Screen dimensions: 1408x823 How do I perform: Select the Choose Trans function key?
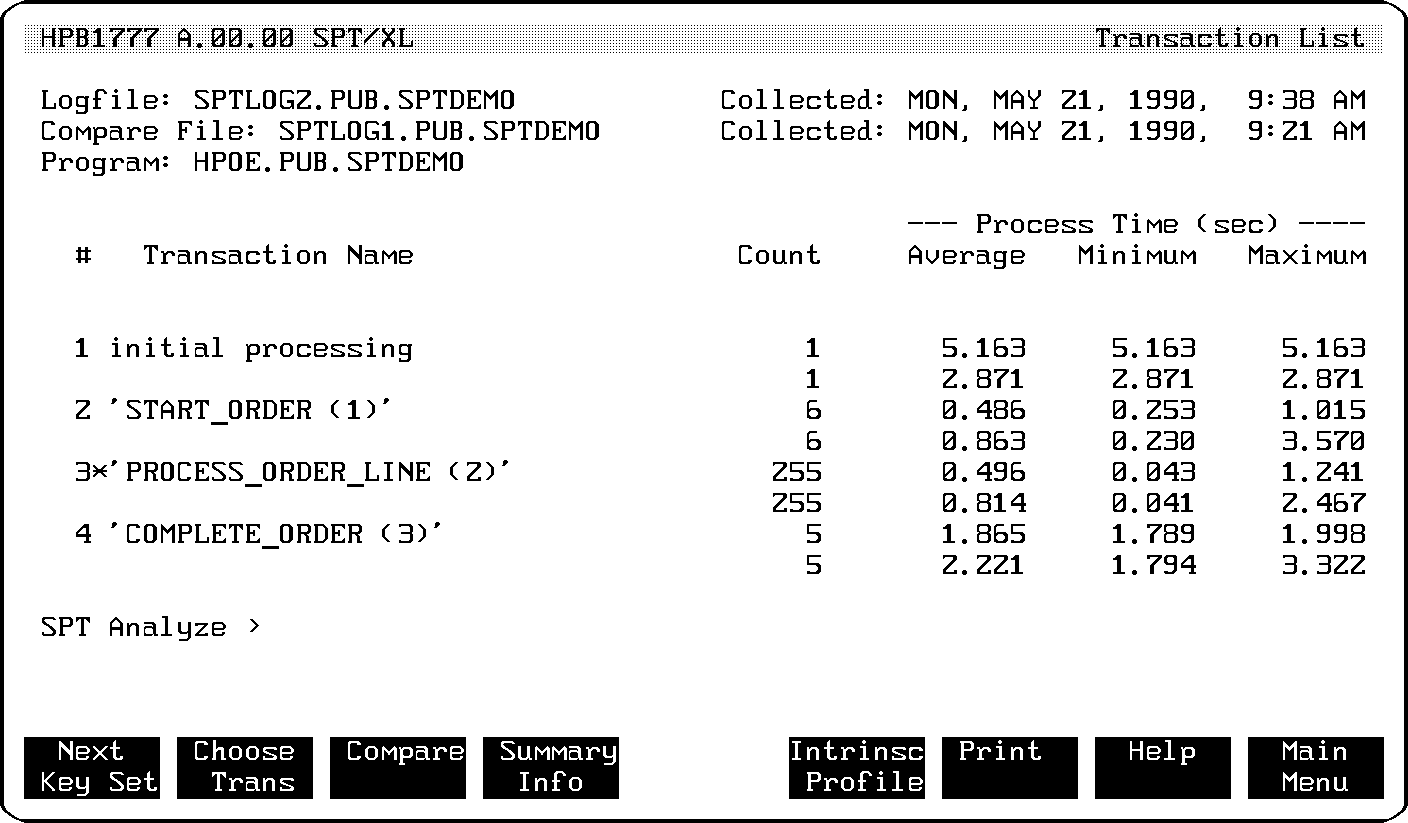(x=244, y=767)
